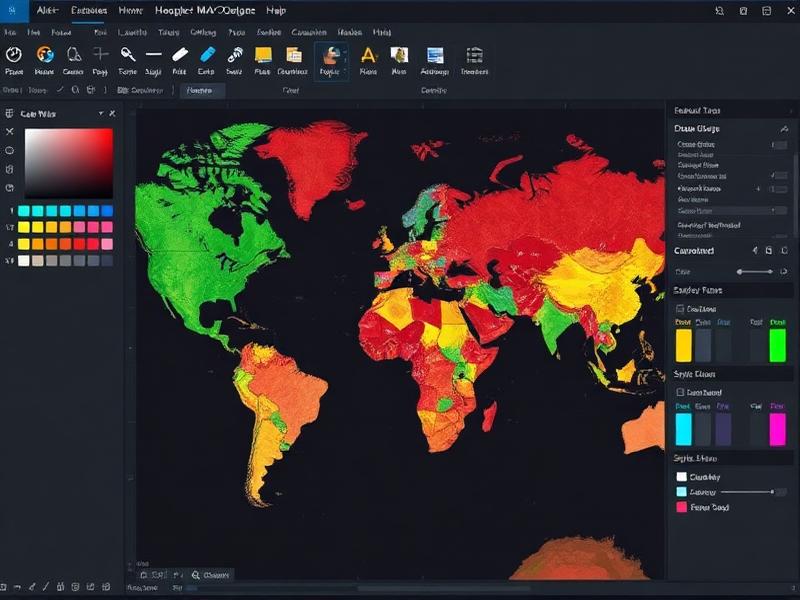The image size is (800, 600).
Task: Click the horizontal scrollbar under the map
Action: tap(444, 588)
